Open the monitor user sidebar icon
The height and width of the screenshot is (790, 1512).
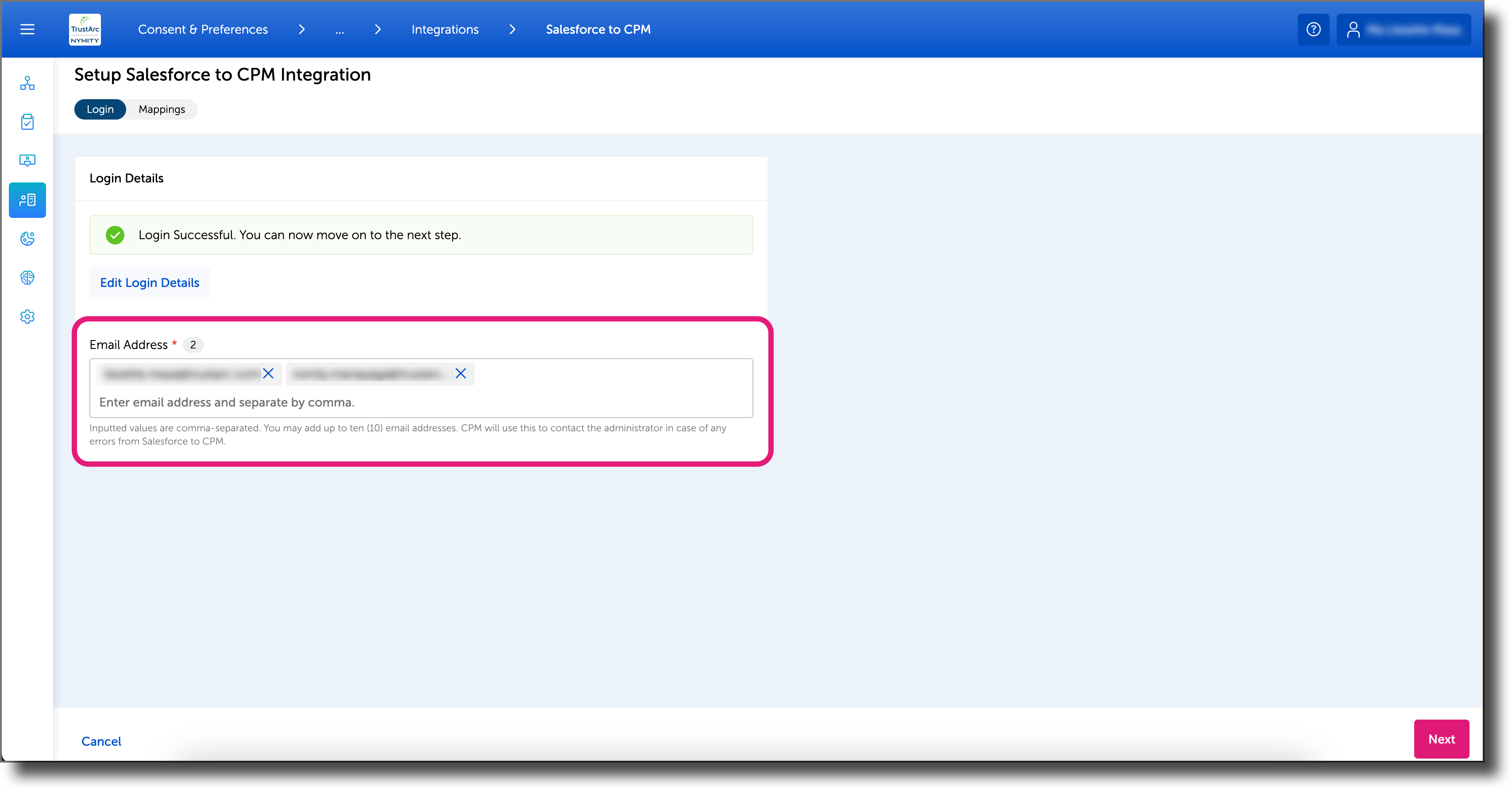[x=27, y=160]
